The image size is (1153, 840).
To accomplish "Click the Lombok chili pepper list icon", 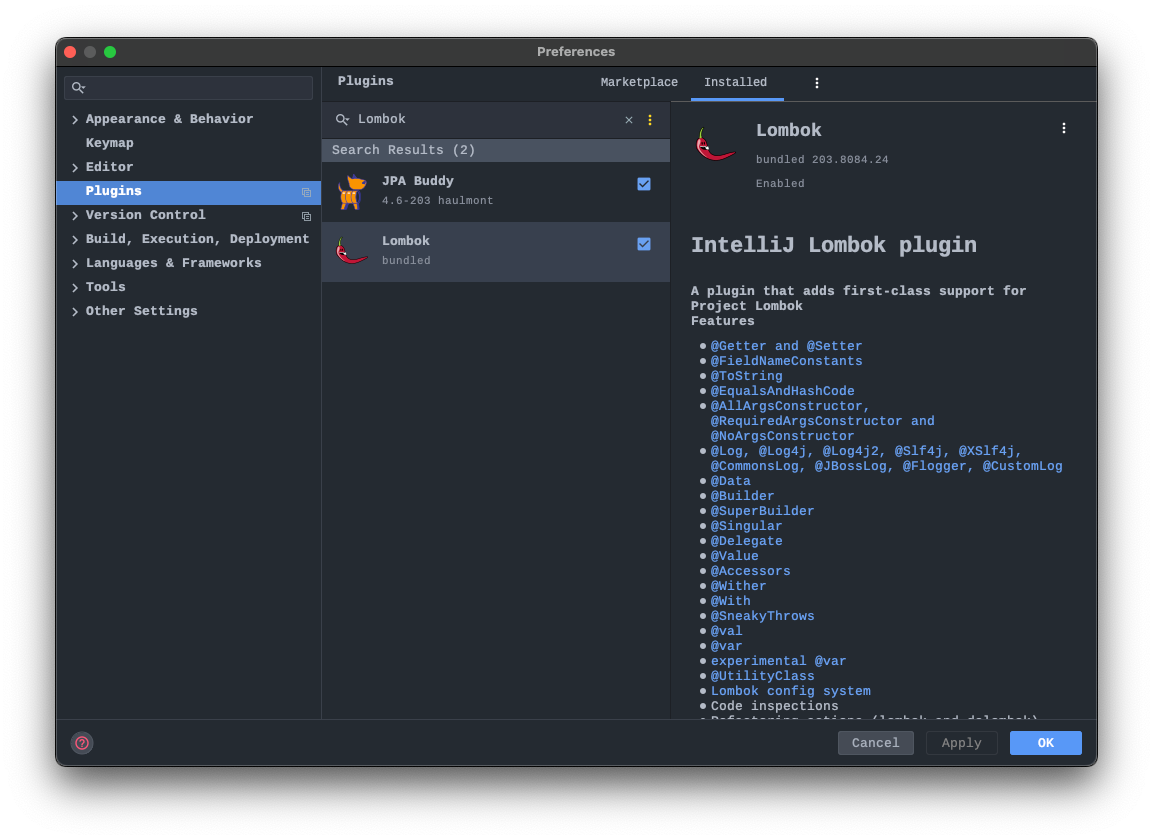I will [x=351, y=252].
